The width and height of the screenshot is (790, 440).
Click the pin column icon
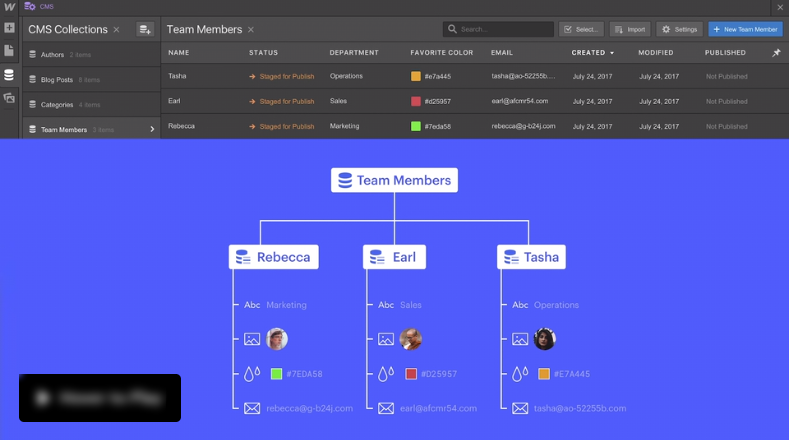coord(777,53)
